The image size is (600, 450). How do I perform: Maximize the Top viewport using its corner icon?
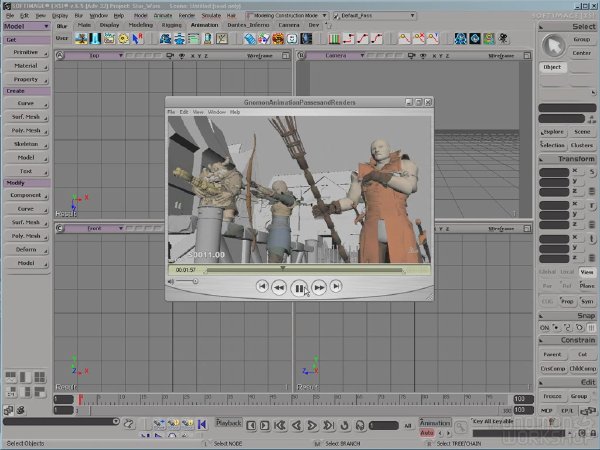click(286, 56)
